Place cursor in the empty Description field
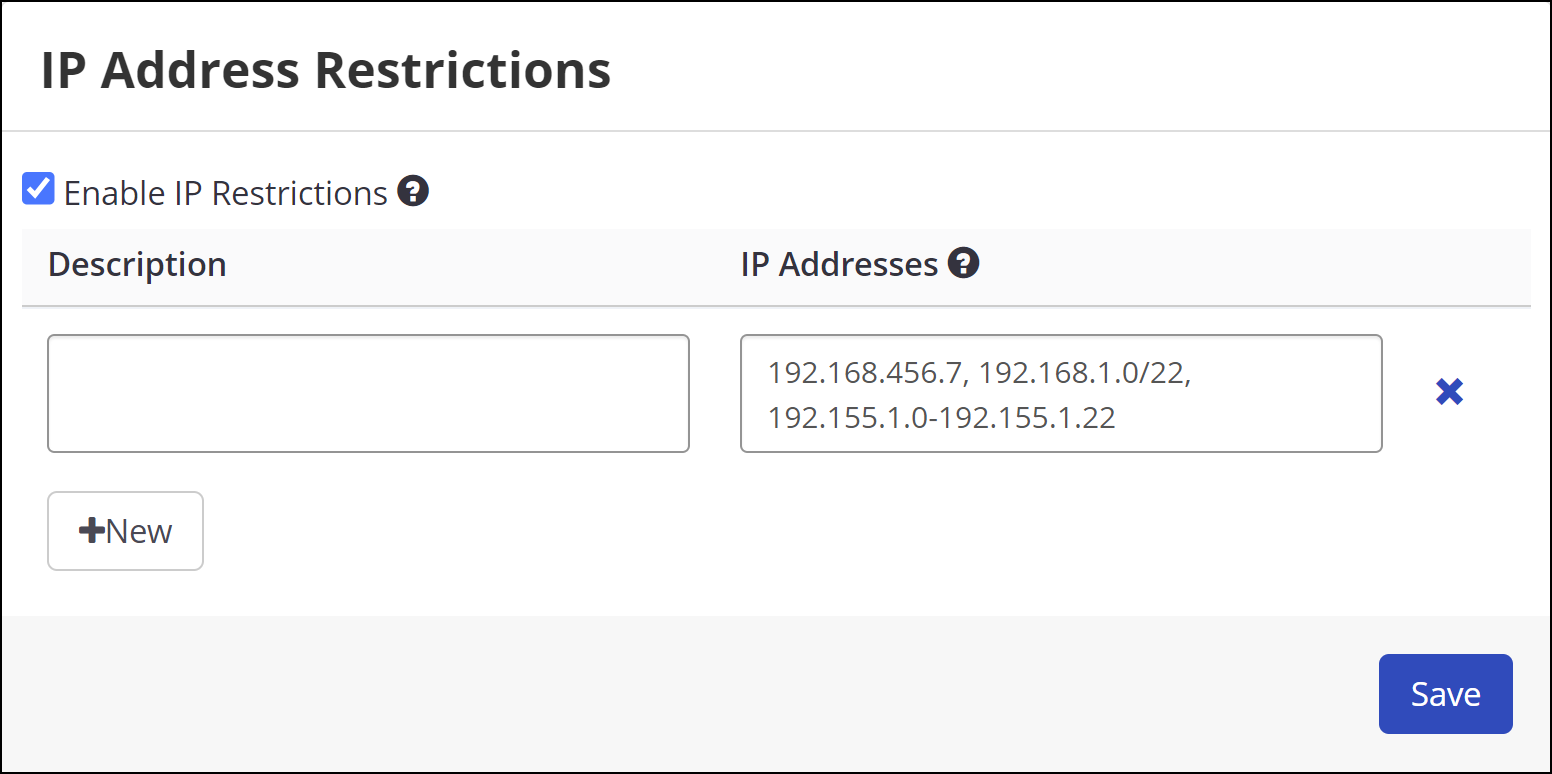Viewport: 1552px width, 774px height. (367, 393)
